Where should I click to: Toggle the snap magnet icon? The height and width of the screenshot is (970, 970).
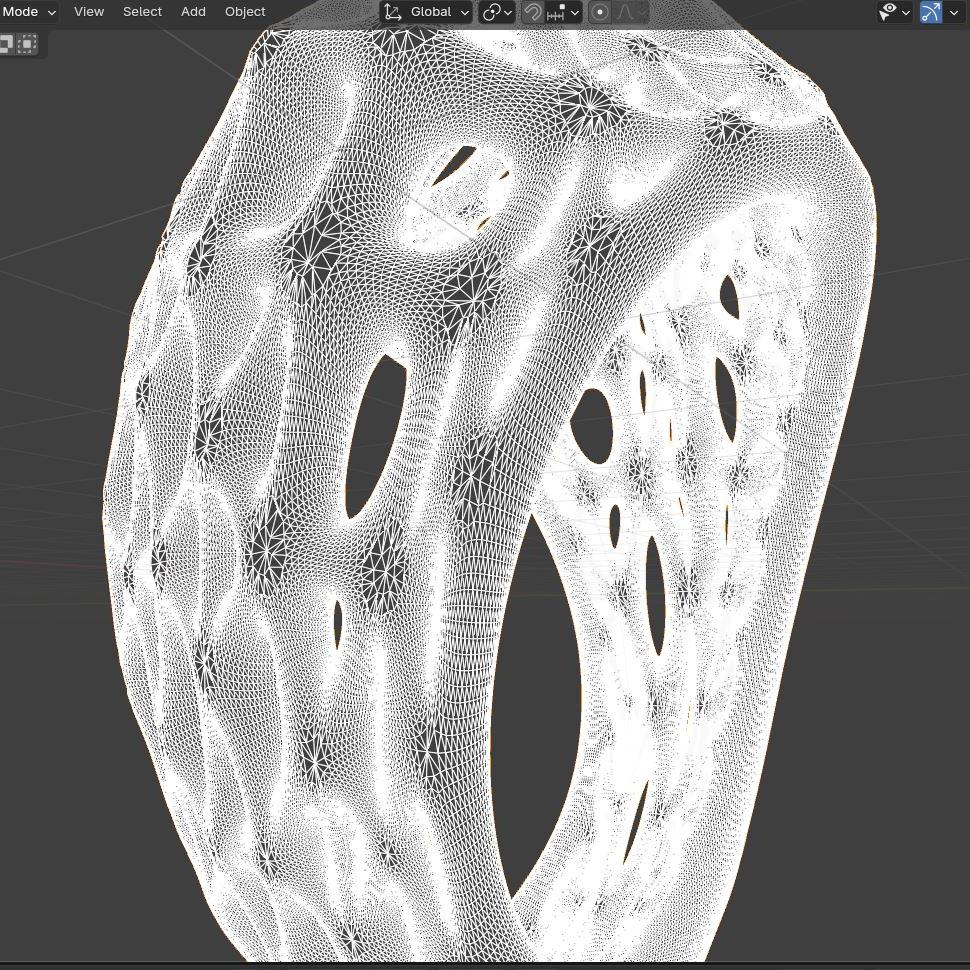533,12
